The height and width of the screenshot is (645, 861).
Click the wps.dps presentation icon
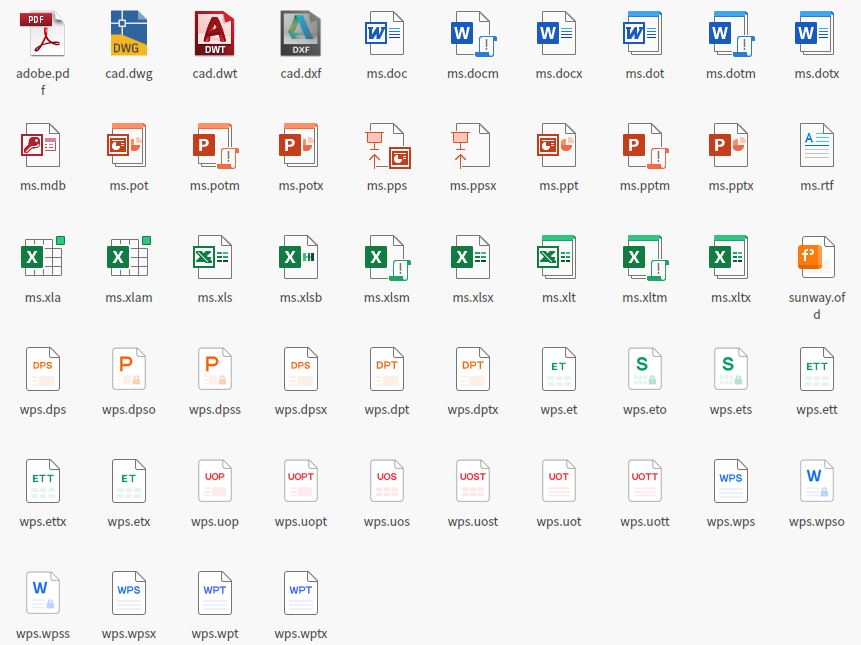tap(43, 370)
